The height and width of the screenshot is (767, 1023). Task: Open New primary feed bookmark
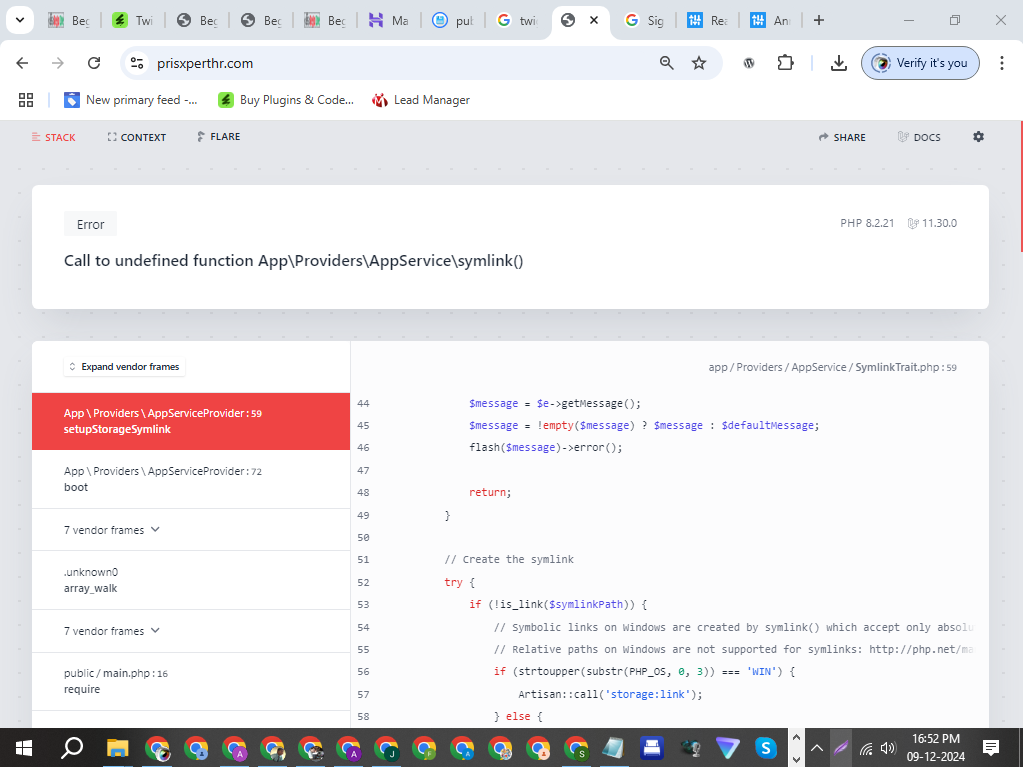pyautogui.click(x=130, y=100)
